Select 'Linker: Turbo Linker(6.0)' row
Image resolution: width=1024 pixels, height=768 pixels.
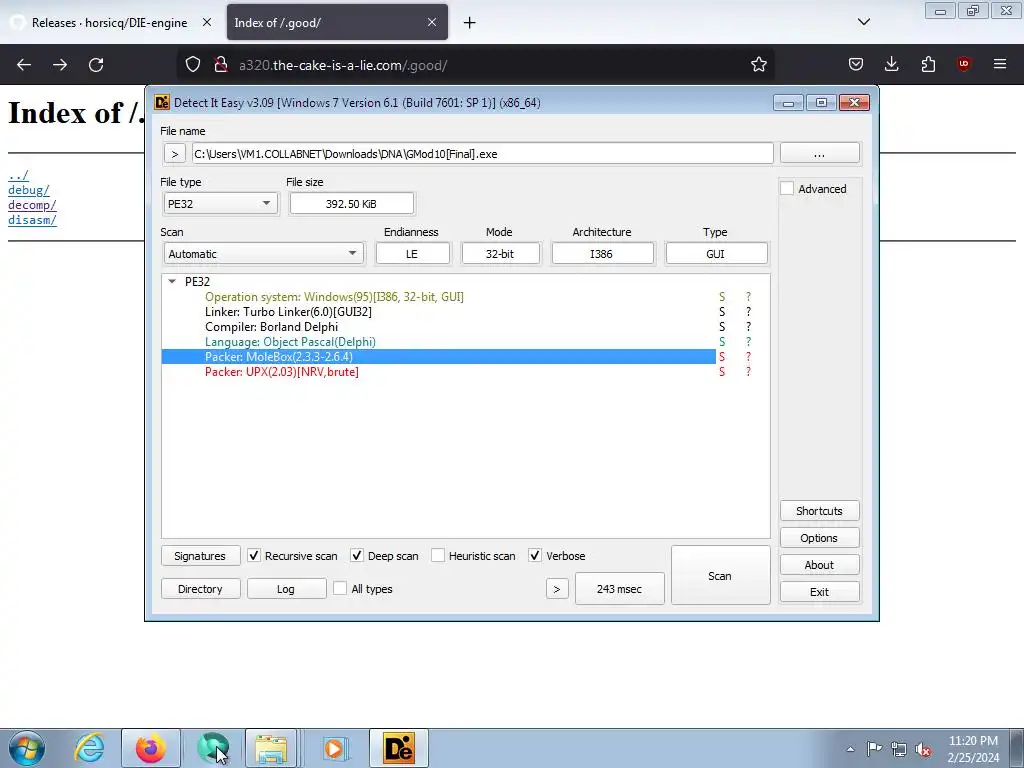pyautogui.click(x=439, y=312)
